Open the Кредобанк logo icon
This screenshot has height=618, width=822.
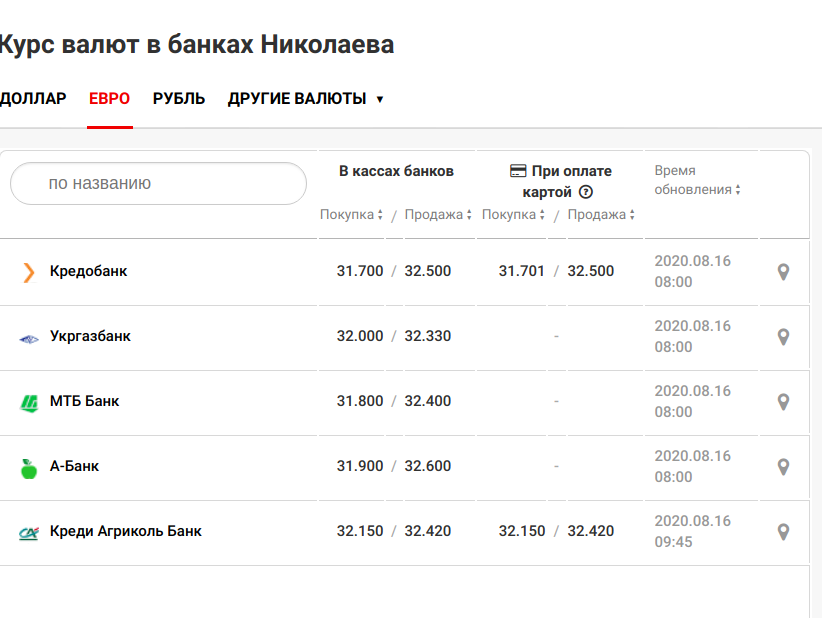click(29, 273)
